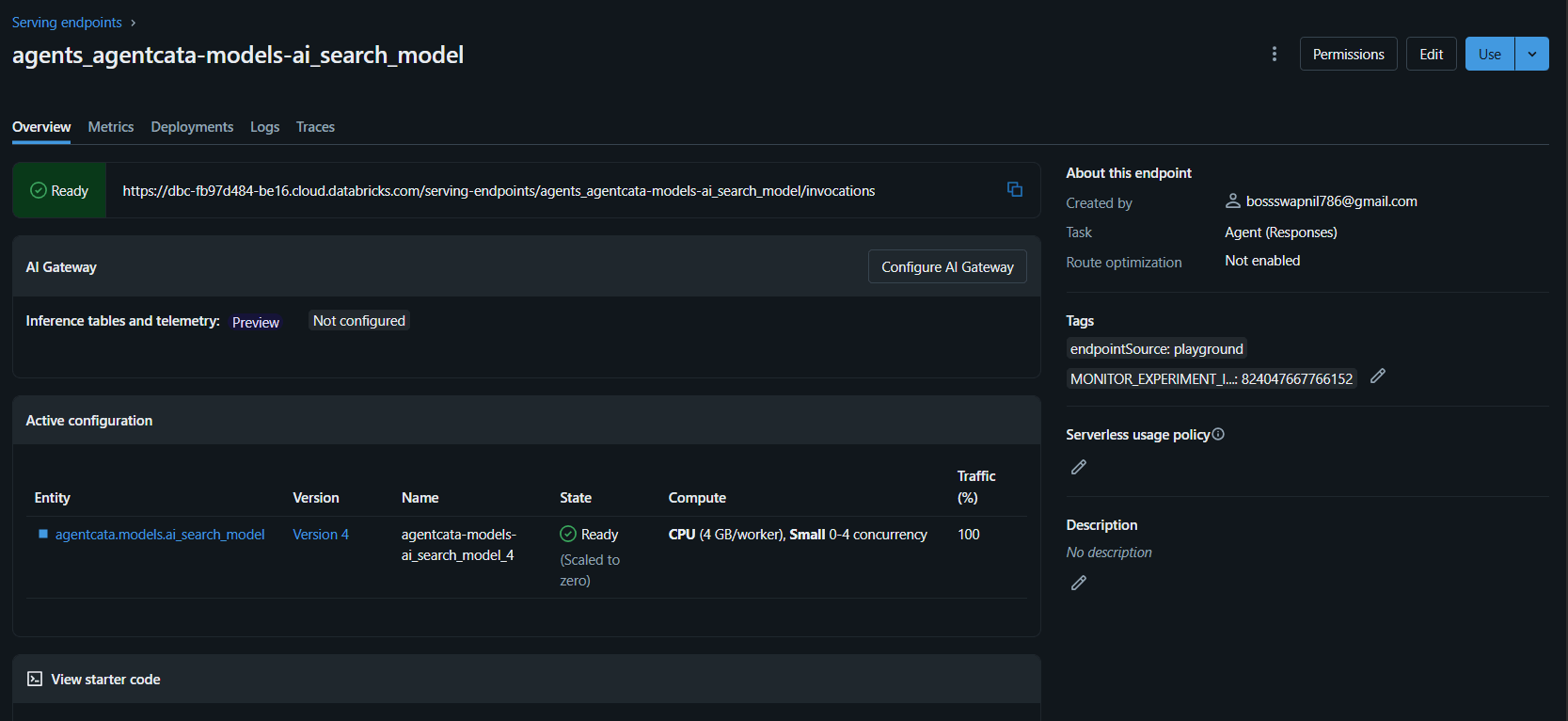The height and width of the screenshot is (721, 1568).
Task: Click the Name column header
Action: tap(420, 497)
